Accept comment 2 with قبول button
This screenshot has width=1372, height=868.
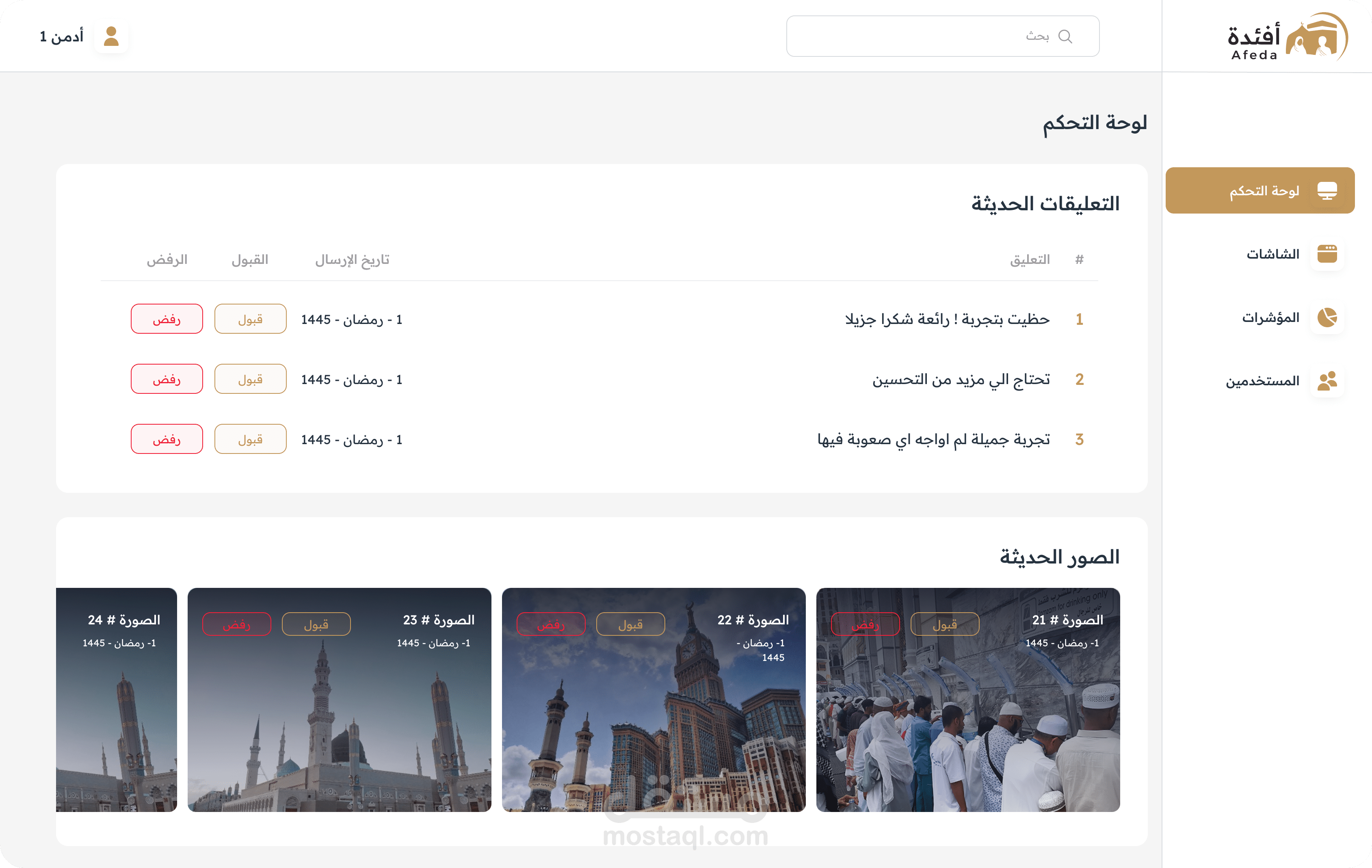250,379
